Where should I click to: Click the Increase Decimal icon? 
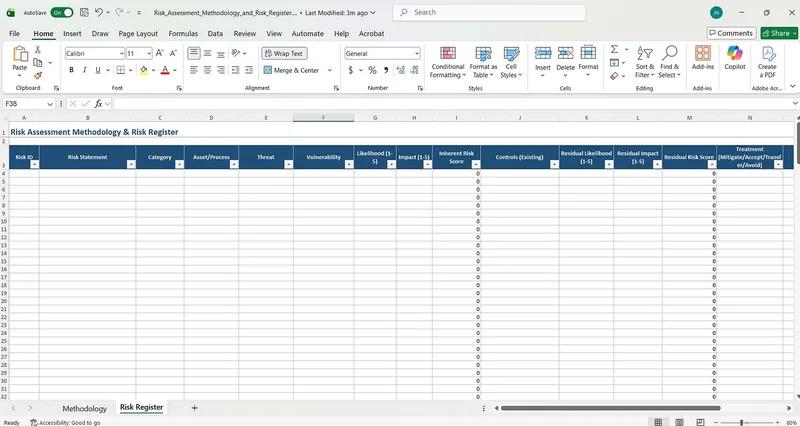click(401, 70)
